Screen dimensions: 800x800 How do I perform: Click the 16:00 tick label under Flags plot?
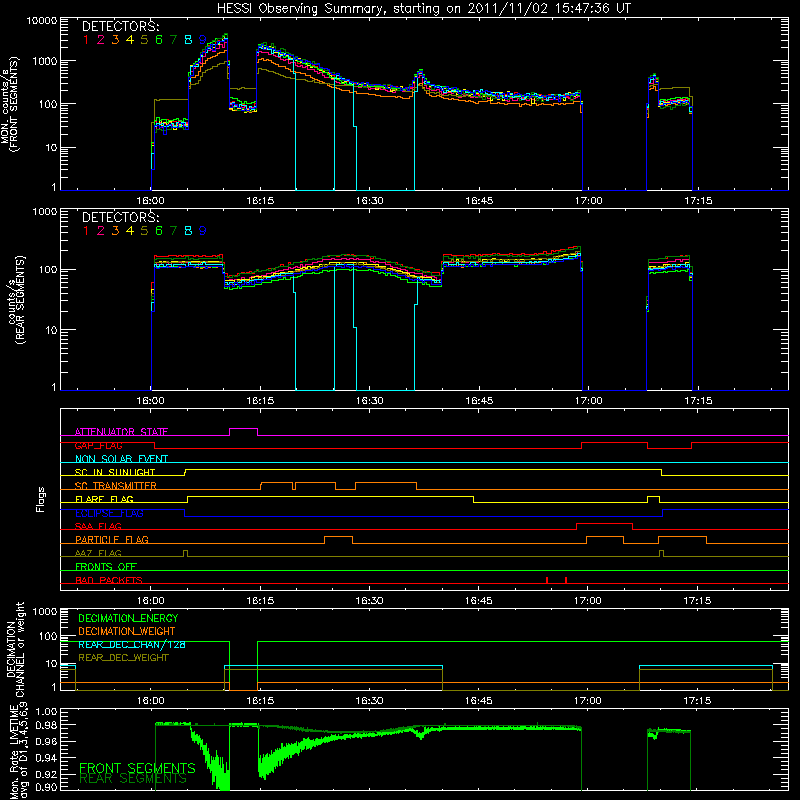pos(151,601)
